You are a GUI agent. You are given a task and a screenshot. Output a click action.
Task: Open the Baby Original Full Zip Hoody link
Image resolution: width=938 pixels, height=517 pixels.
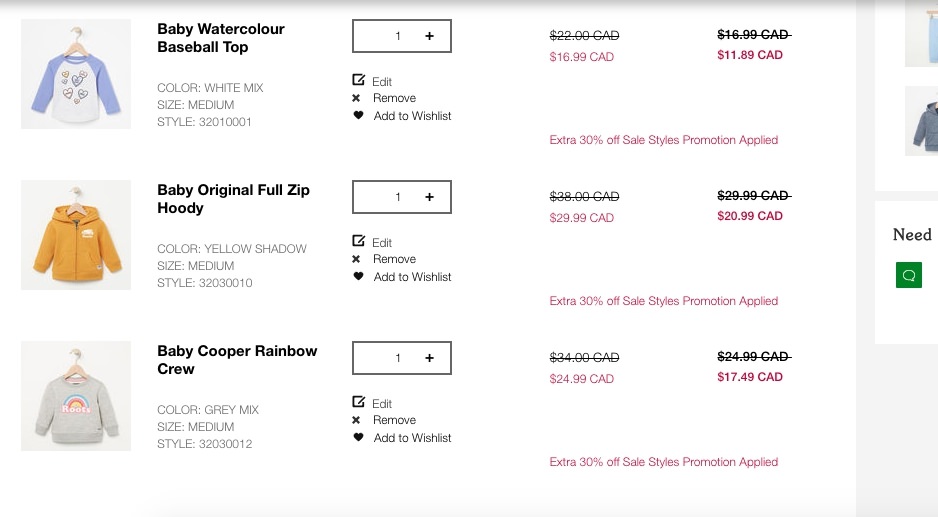point(233,199)
